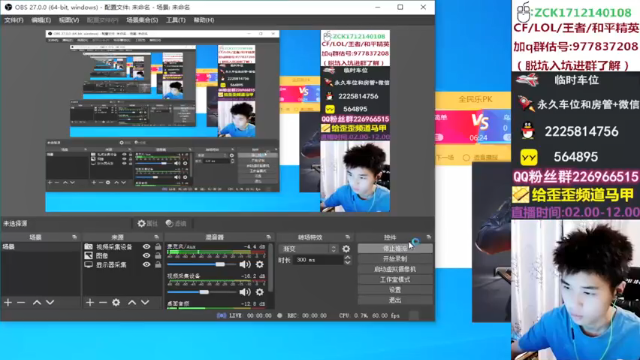The width and height of the screenshot is (640, 360).
Task: Hide the 显示器采集 source with eye icon
Action: 146,264
